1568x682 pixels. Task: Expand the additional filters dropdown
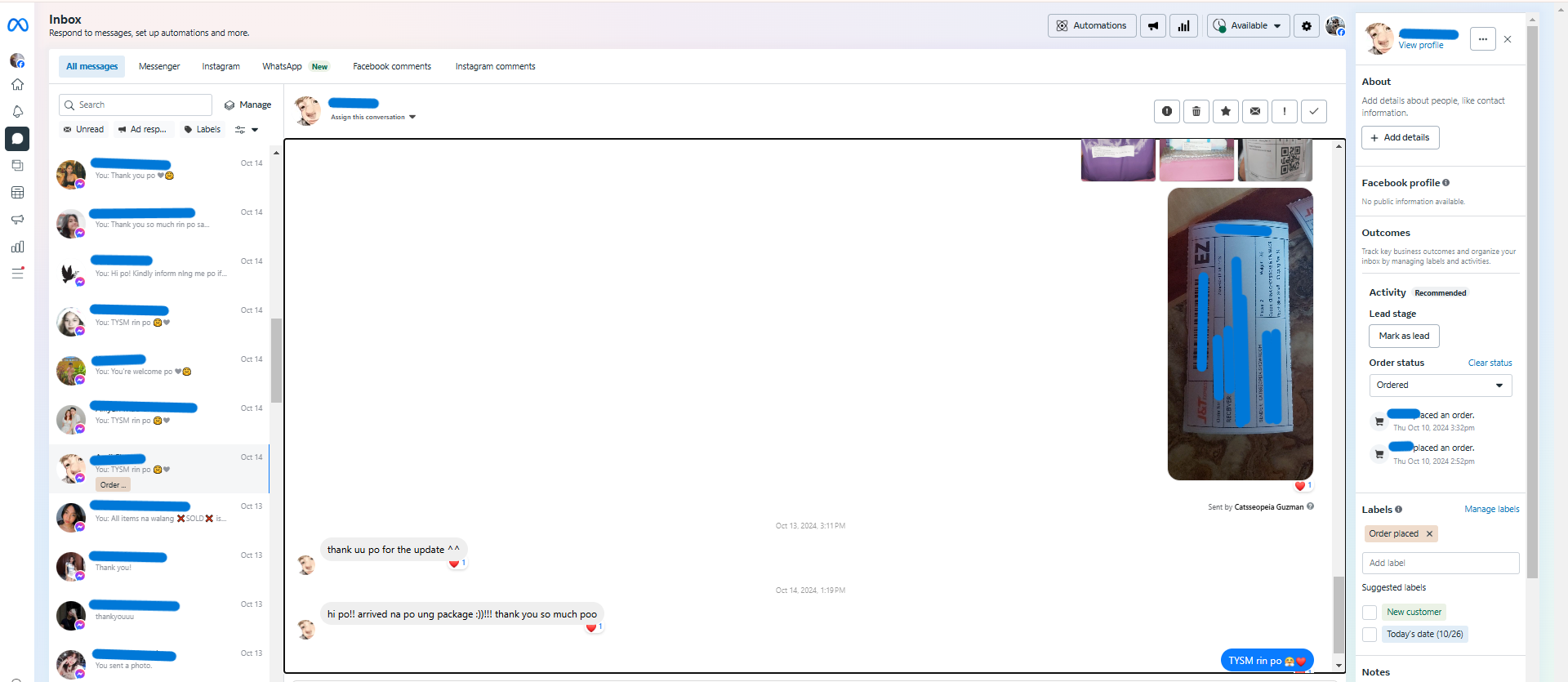[246, 130]
